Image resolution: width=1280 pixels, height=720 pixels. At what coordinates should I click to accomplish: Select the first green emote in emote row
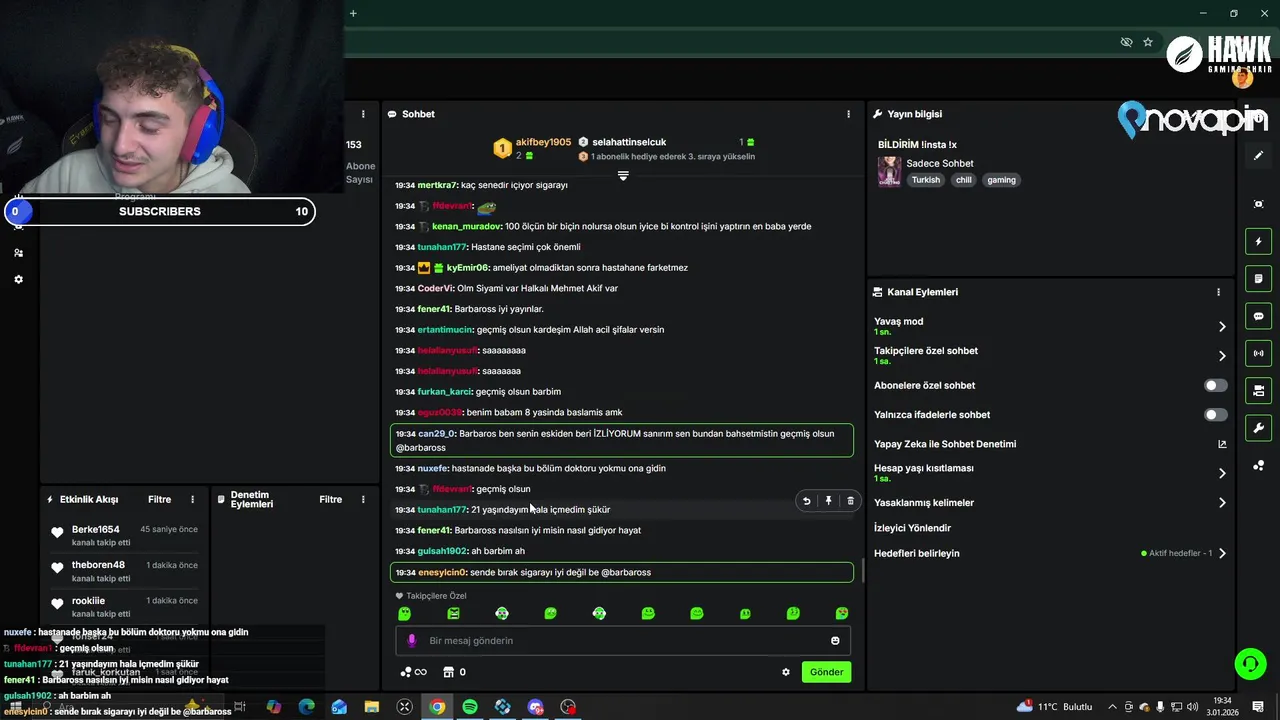click(x=405, y=613)
